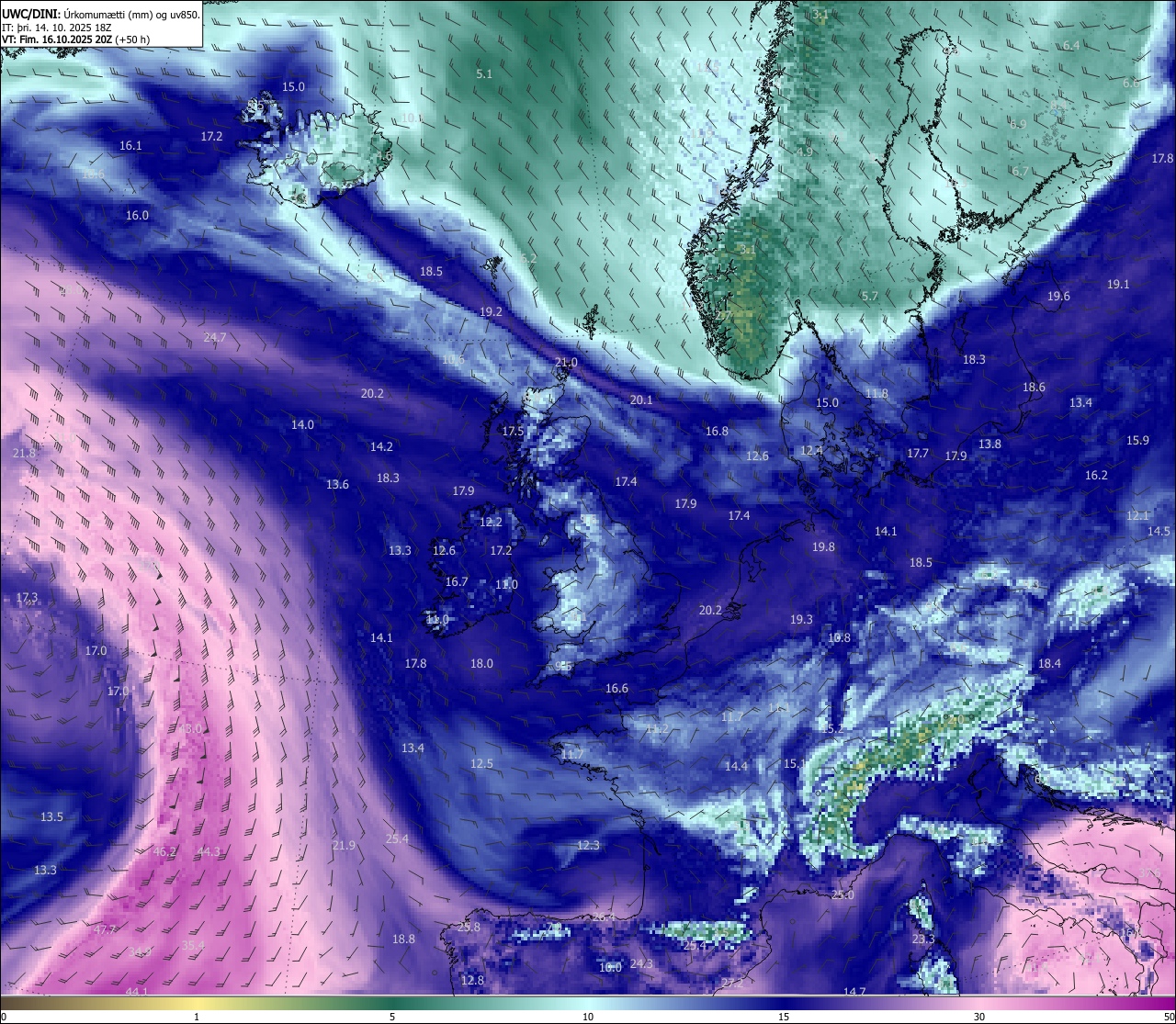This screenshot has width=1176, height=1024.
Task: Click the 19.1 value on the map
Action: click(x=1118, y=284)
